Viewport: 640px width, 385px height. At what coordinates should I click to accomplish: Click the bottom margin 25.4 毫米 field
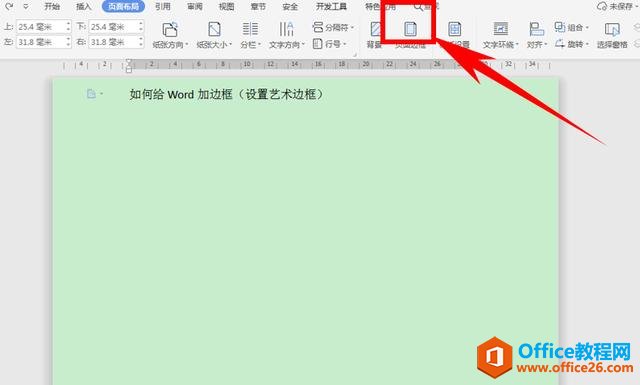113,27
